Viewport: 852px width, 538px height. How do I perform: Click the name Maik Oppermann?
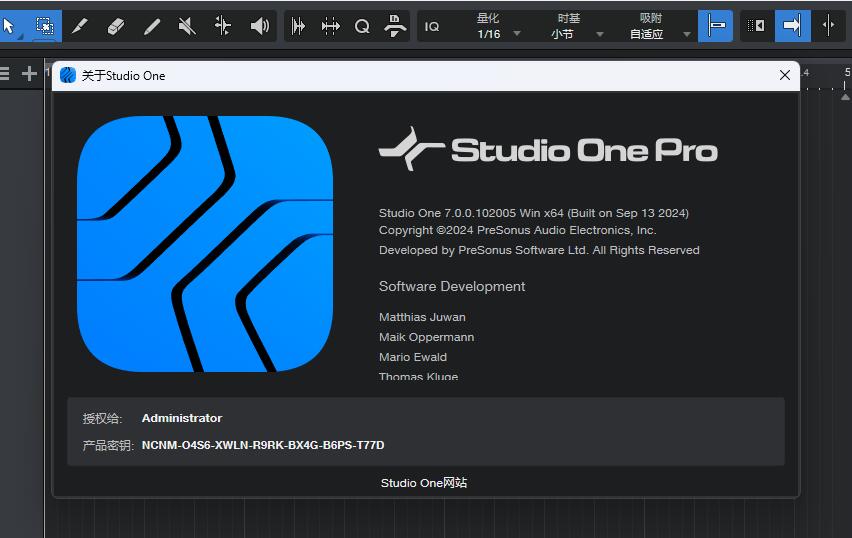coord(427,337)
